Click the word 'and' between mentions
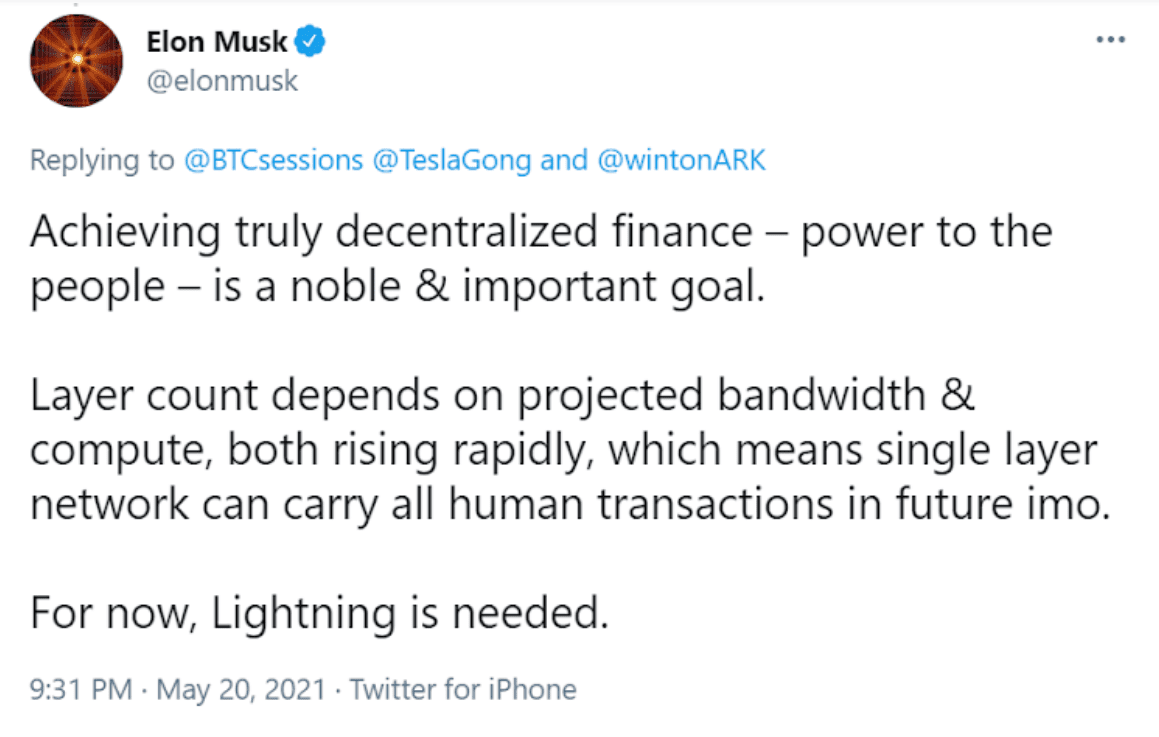The image size is (1159, 737). (564, 160)
